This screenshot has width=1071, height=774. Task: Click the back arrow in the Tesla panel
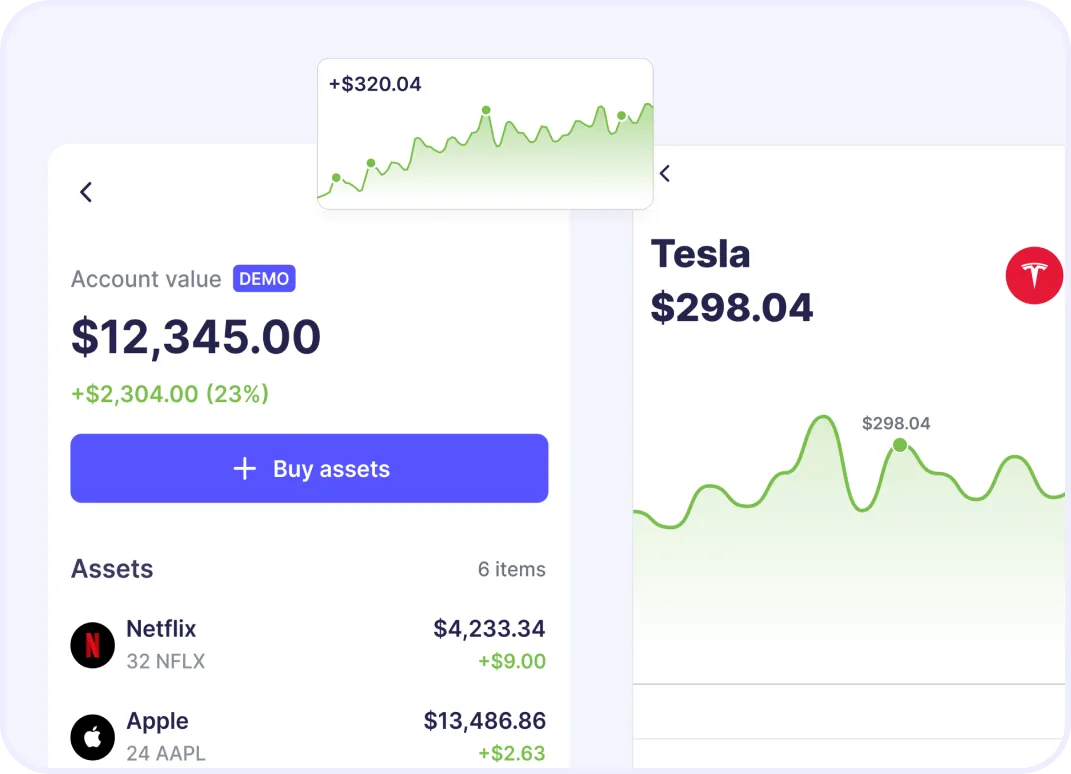(665, 173)
